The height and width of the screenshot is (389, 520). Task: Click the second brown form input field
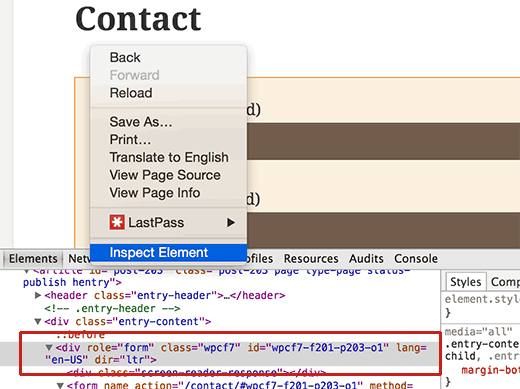pyautogui.click(x=383, y=230)
